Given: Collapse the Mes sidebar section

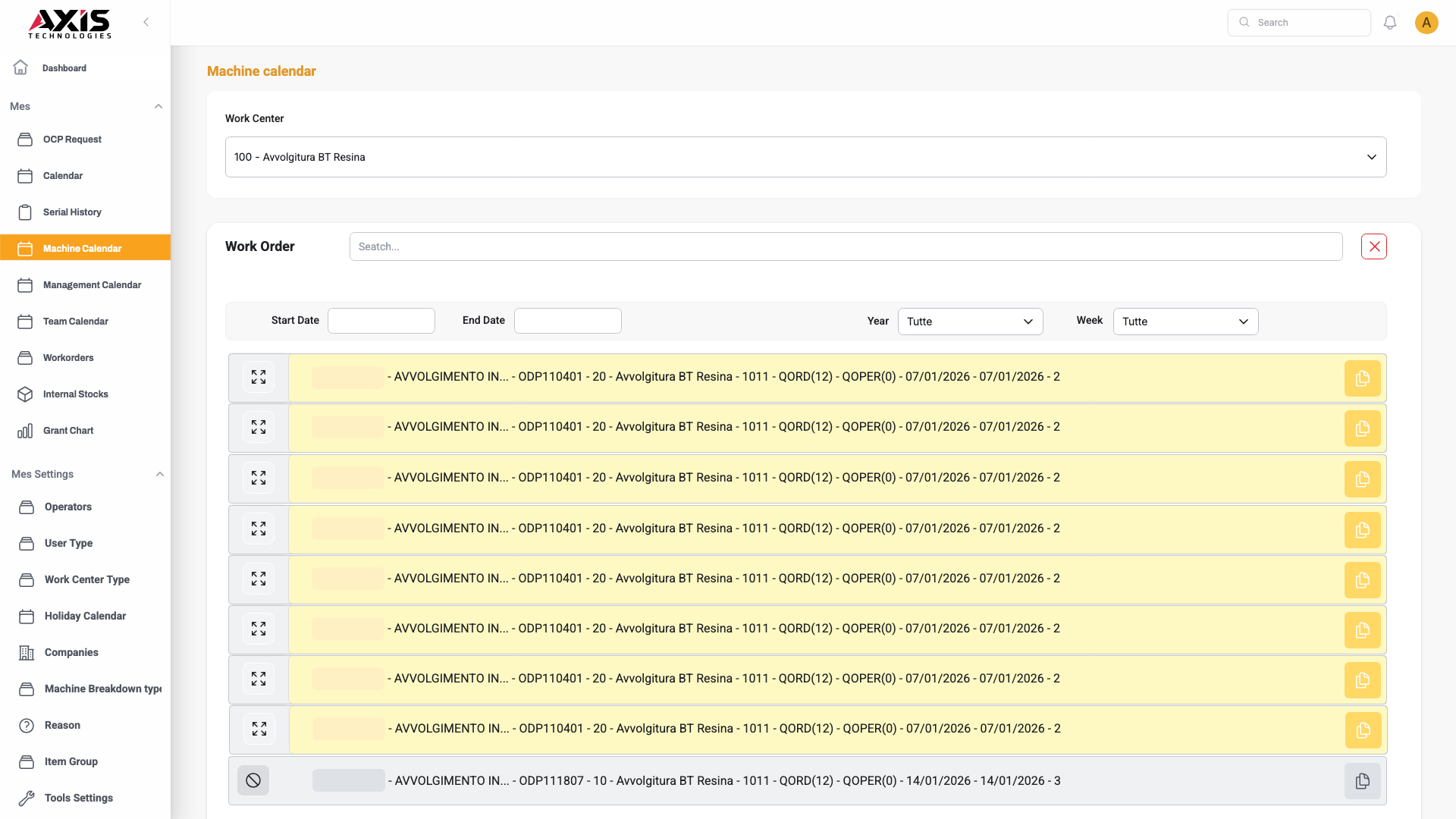Looking at the screenshot, I should point(158,106).
